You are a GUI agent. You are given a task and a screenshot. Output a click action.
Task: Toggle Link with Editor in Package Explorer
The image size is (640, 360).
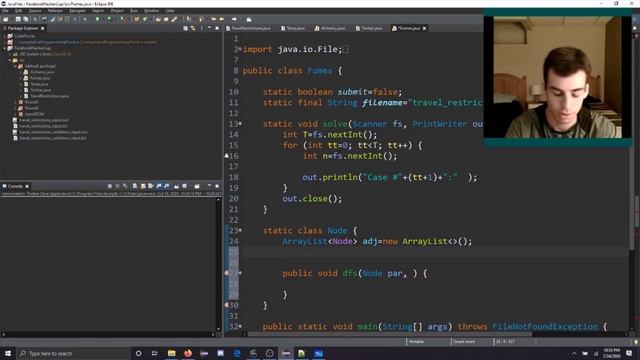coord(193,28)
